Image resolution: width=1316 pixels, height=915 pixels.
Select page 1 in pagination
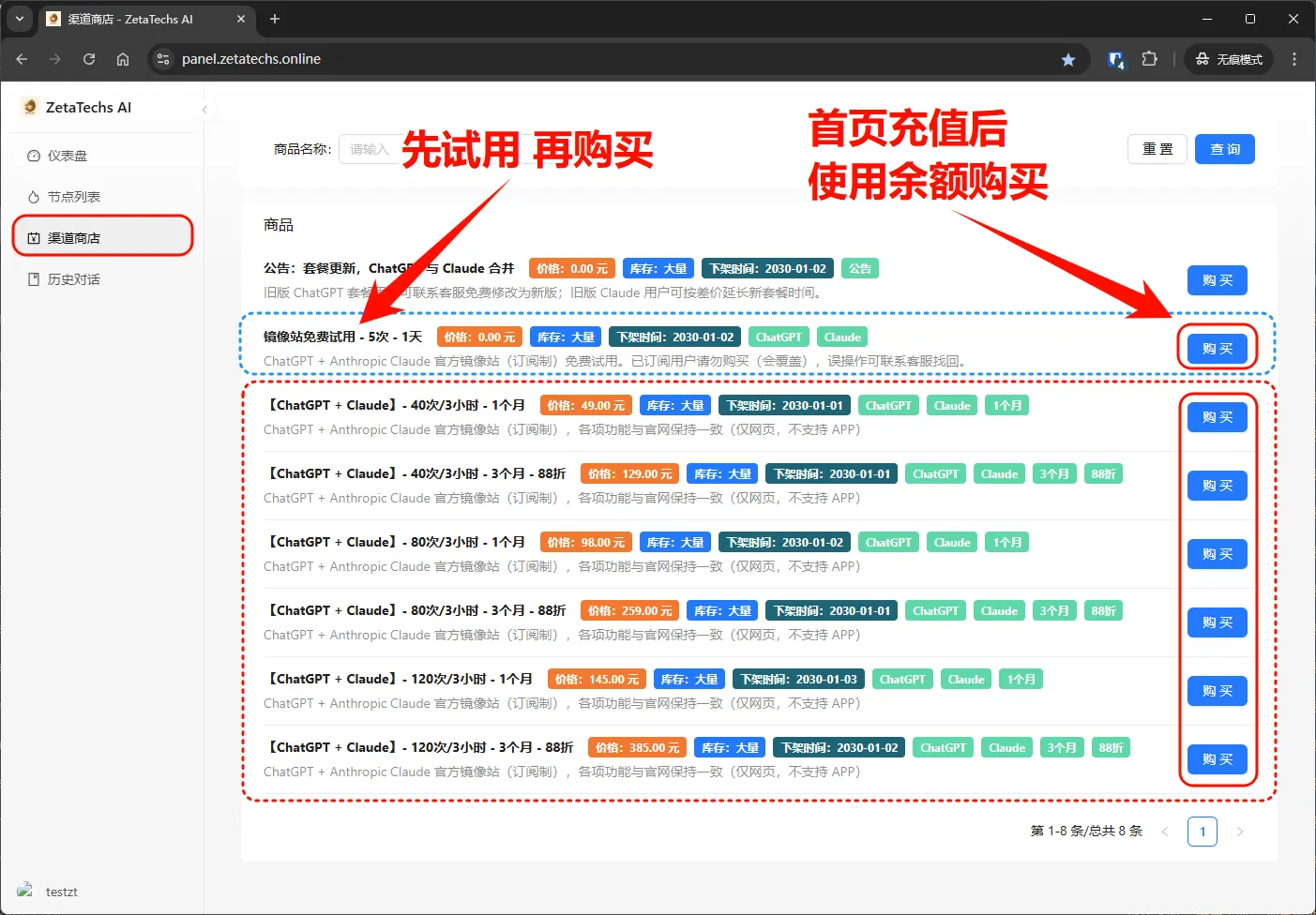coord(1203,832)
